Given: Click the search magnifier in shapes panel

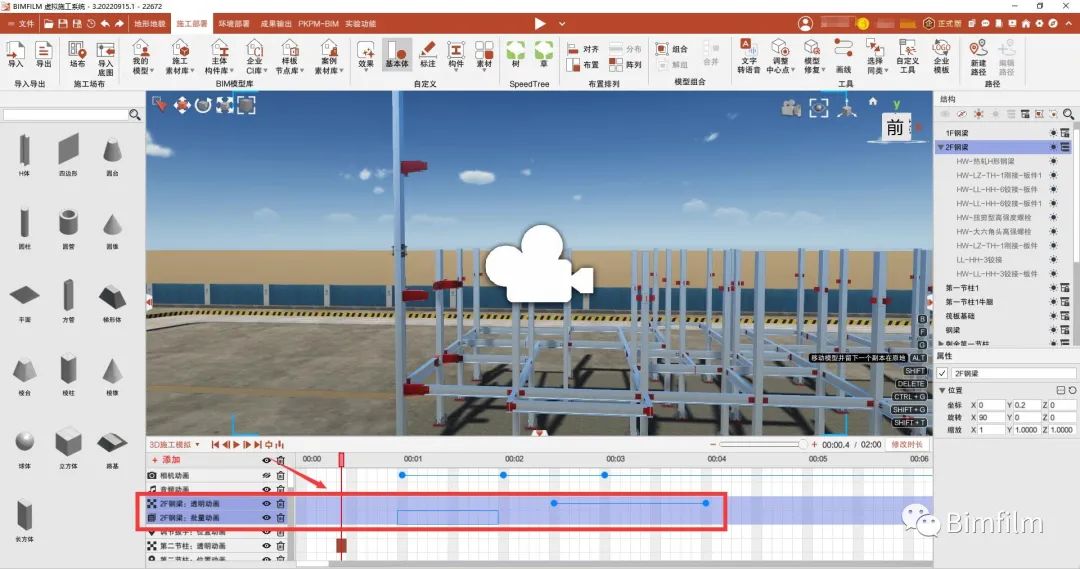Looking at the screenshot, I should [135, 114].
